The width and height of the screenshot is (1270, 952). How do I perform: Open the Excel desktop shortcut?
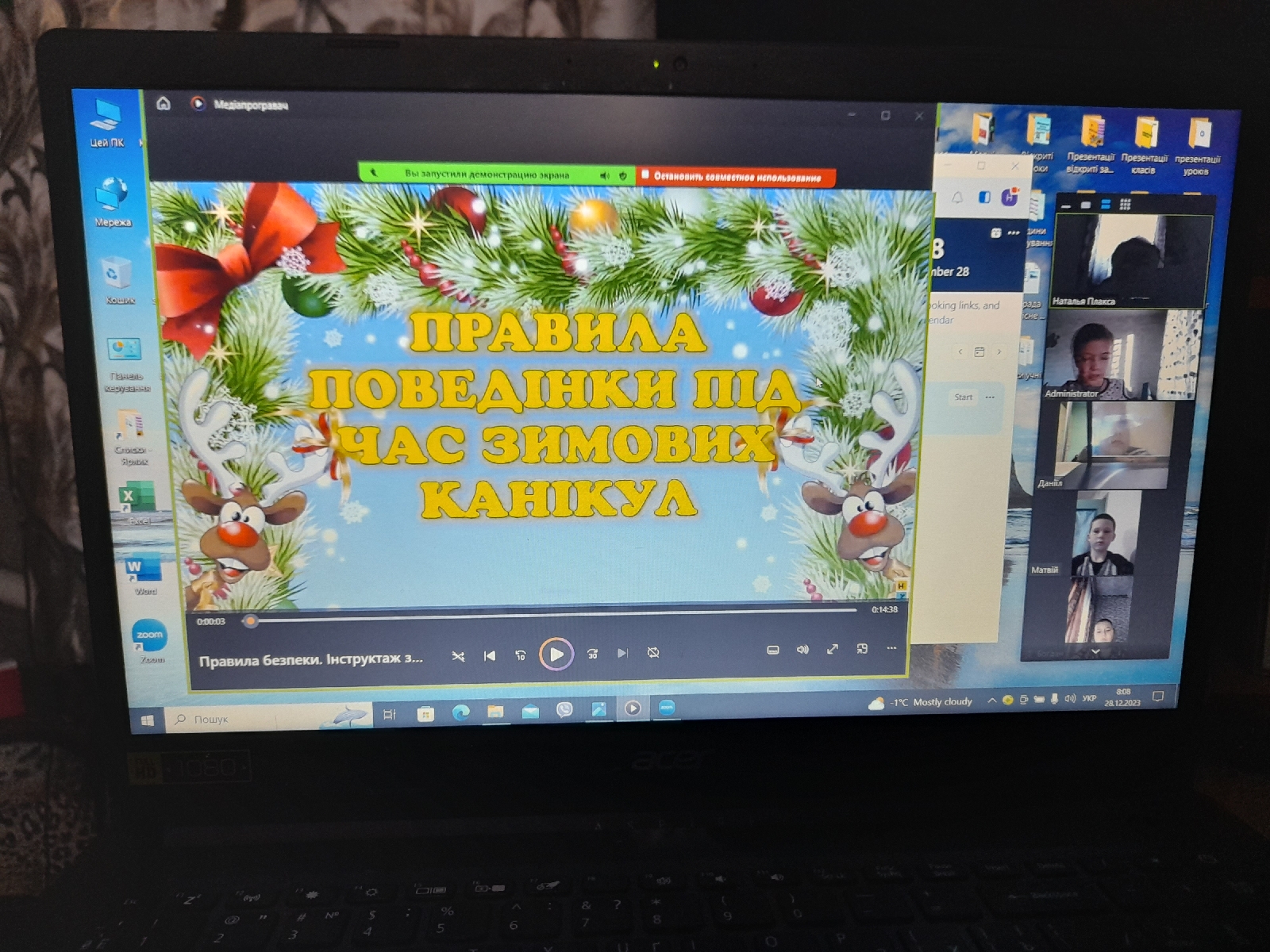[x=137, y=504]
